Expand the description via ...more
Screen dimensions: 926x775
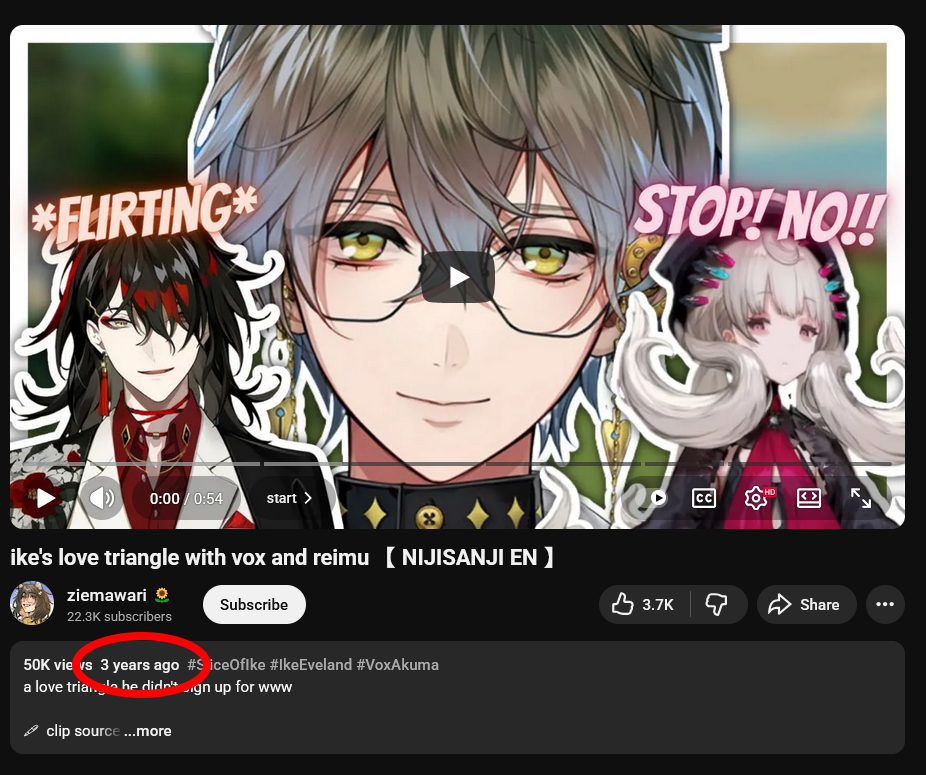point(148,731)
